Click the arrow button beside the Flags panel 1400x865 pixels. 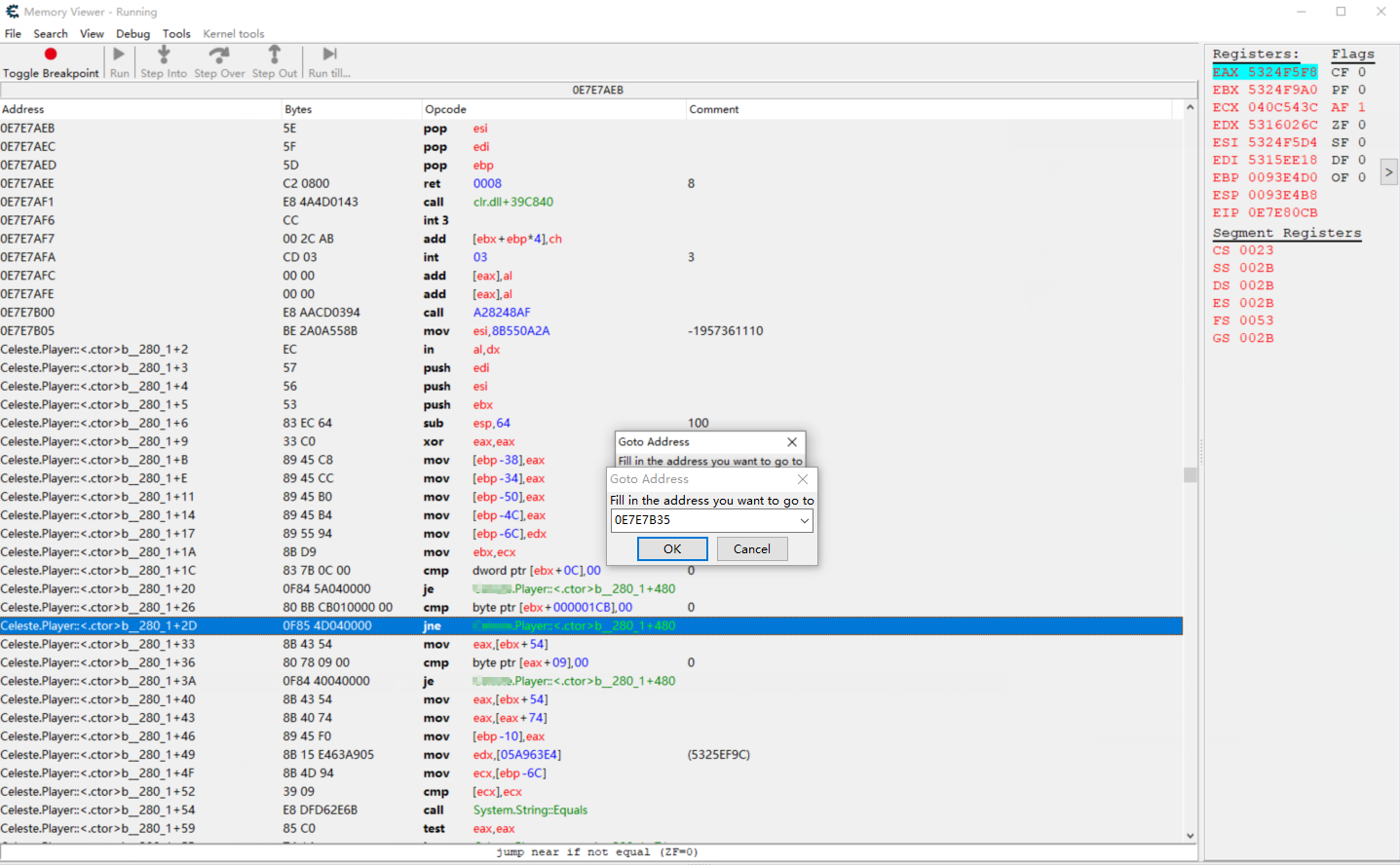coord(1389,172)
